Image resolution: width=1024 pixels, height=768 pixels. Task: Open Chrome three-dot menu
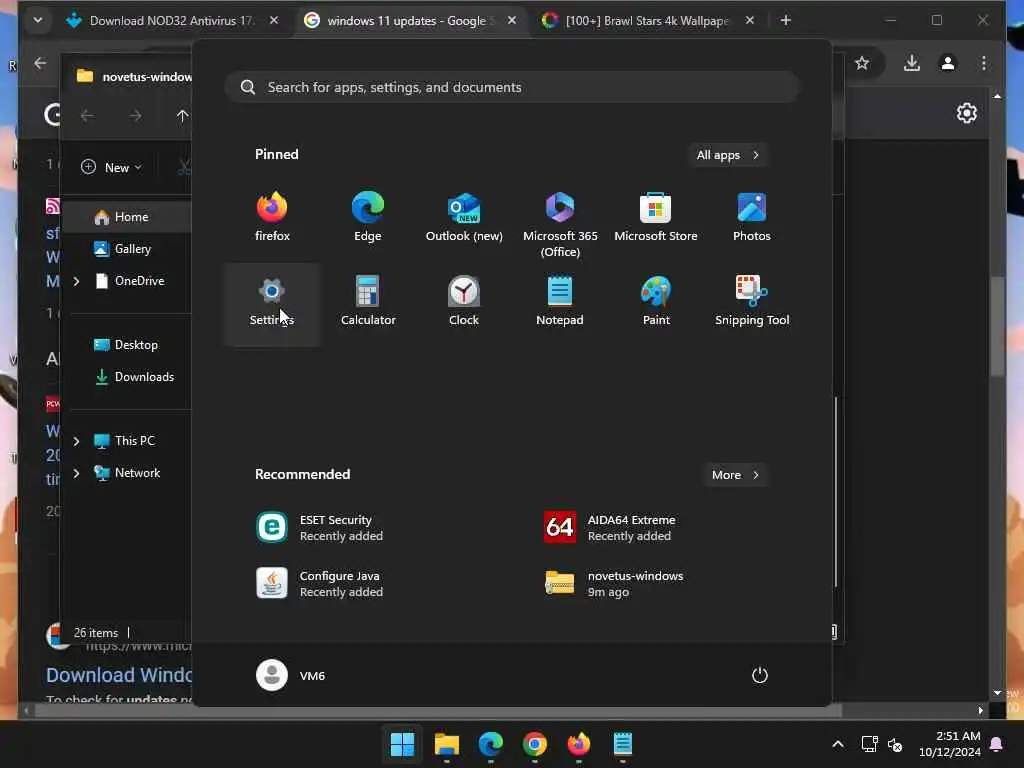coord(984,63)
